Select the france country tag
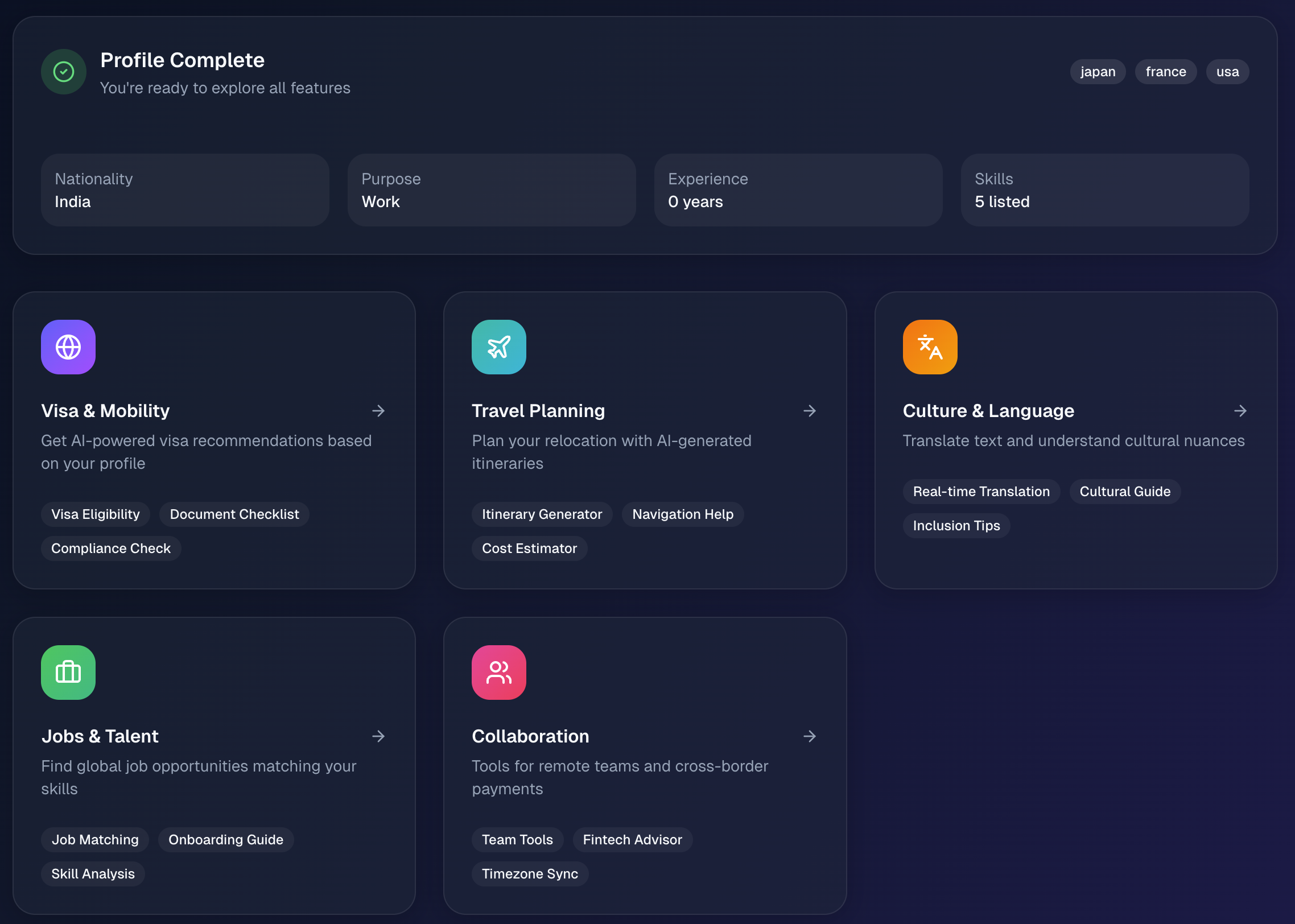Image resolution: width=1295 pixels, height=924 pixels. (1166, 72)
